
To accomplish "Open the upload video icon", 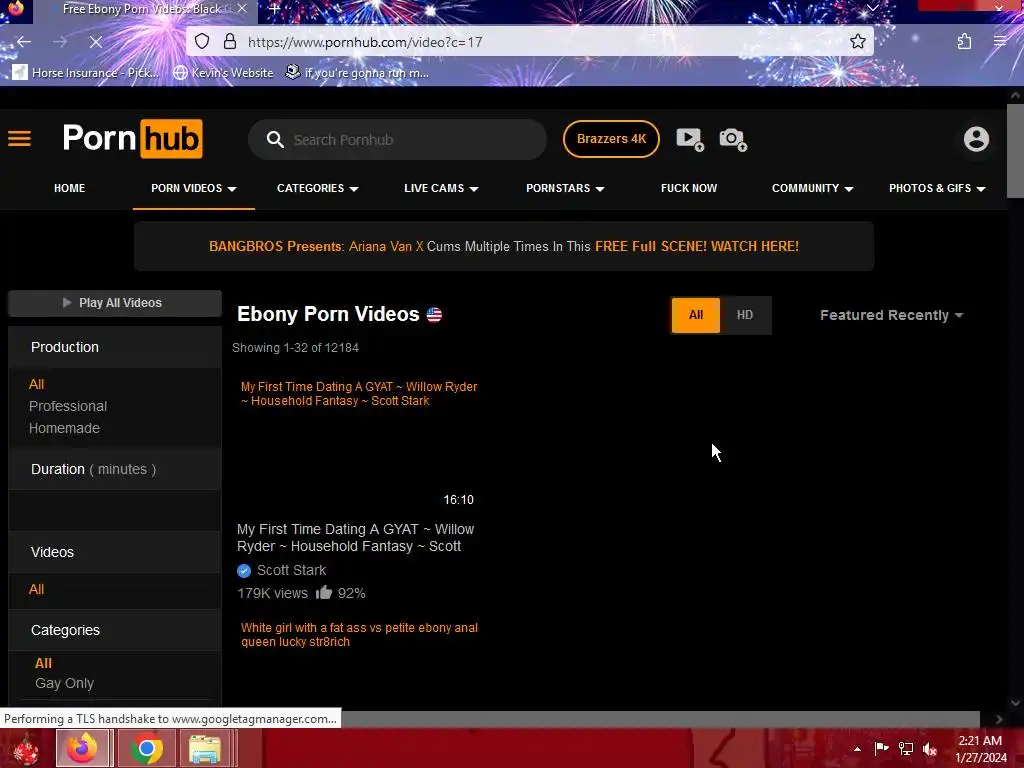I will click(690, 139).
